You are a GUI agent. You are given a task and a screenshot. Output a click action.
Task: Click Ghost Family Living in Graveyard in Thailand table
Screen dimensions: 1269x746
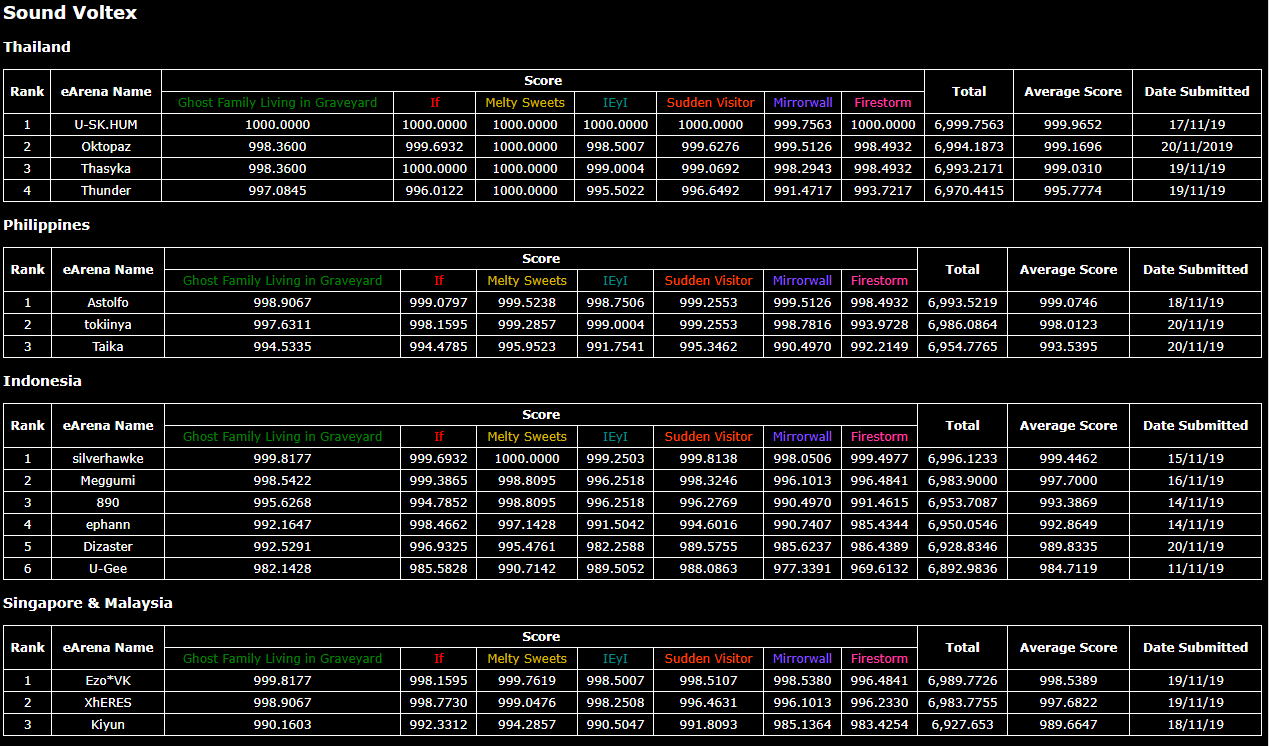click(x=277, y=102)
